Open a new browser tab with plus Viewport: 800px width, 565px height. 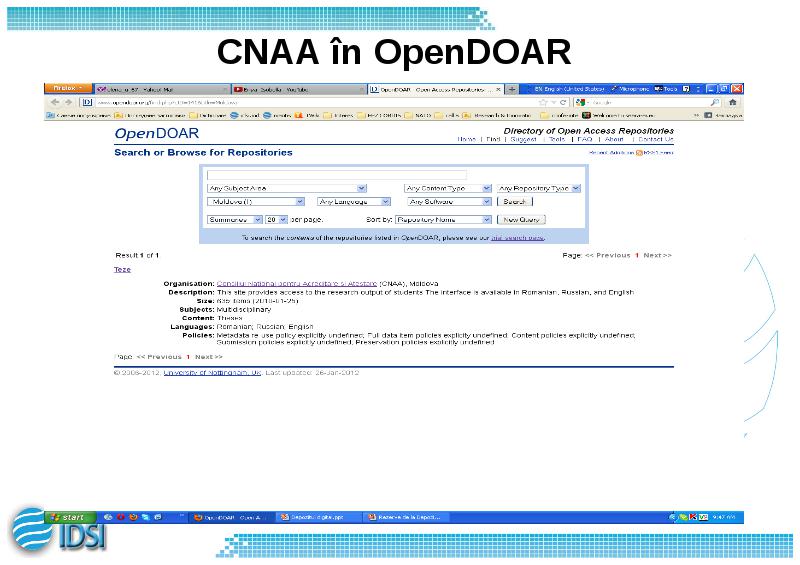click(512, 89)
